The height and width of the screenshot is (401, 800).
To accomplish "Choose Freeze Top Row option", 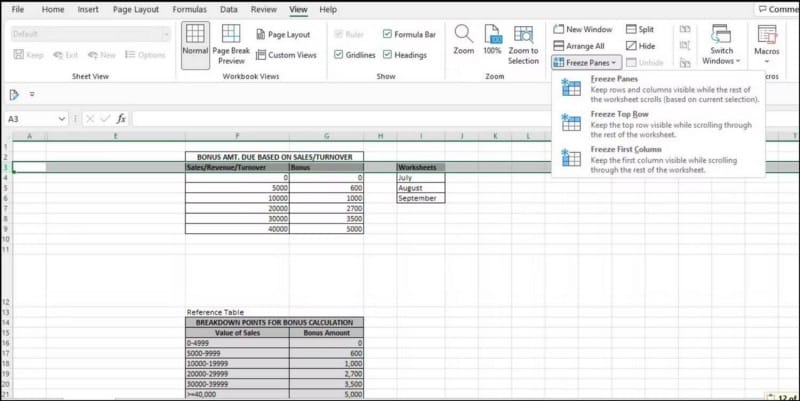I will [619, 114].
